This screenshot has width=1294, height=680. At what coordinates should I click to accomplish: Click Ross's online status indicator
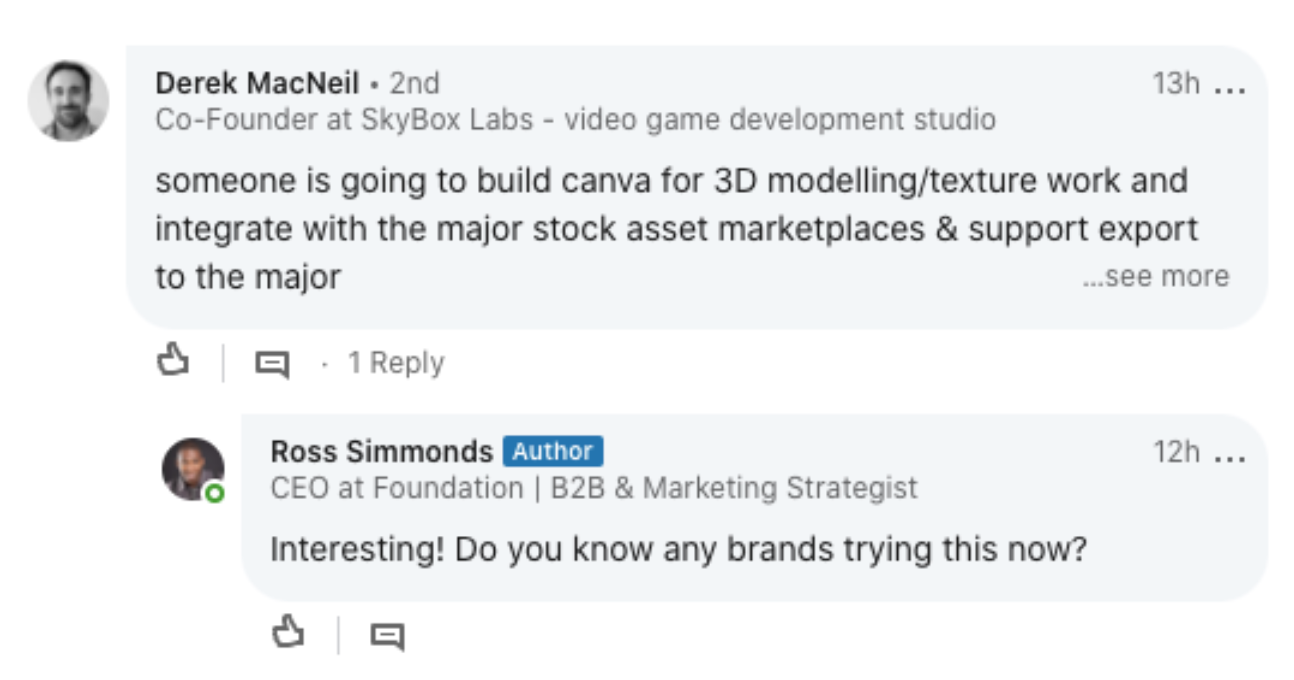tap(214, 493)
